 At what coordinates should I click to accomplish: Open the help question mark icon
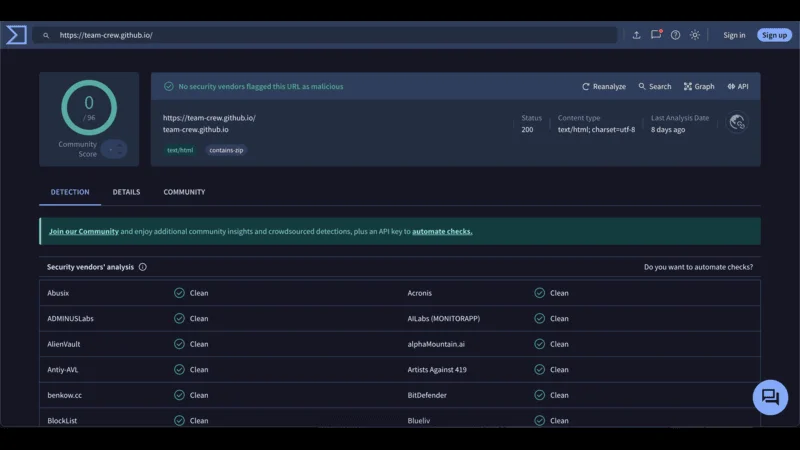click(x=675, y=35)
